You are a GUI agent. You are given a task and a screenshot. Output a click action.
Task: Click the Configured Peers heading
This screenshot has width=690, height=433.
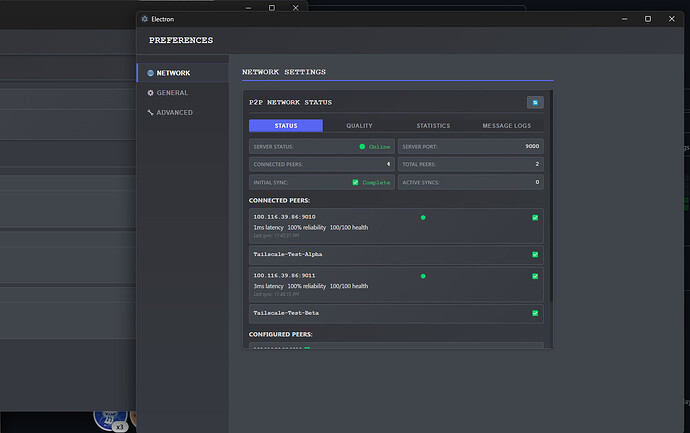click(281, 334)
